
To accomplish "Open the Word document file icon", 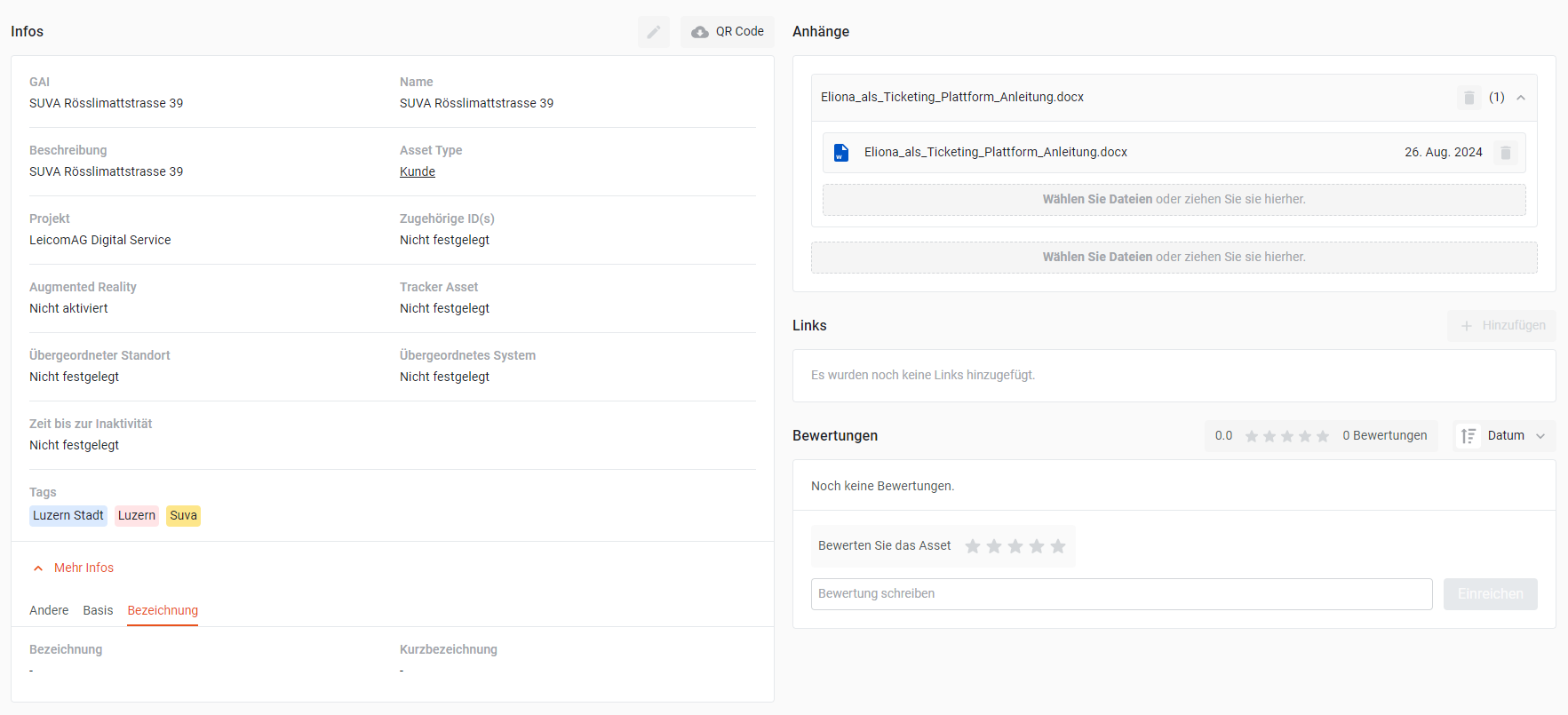I will pos(841,153).
